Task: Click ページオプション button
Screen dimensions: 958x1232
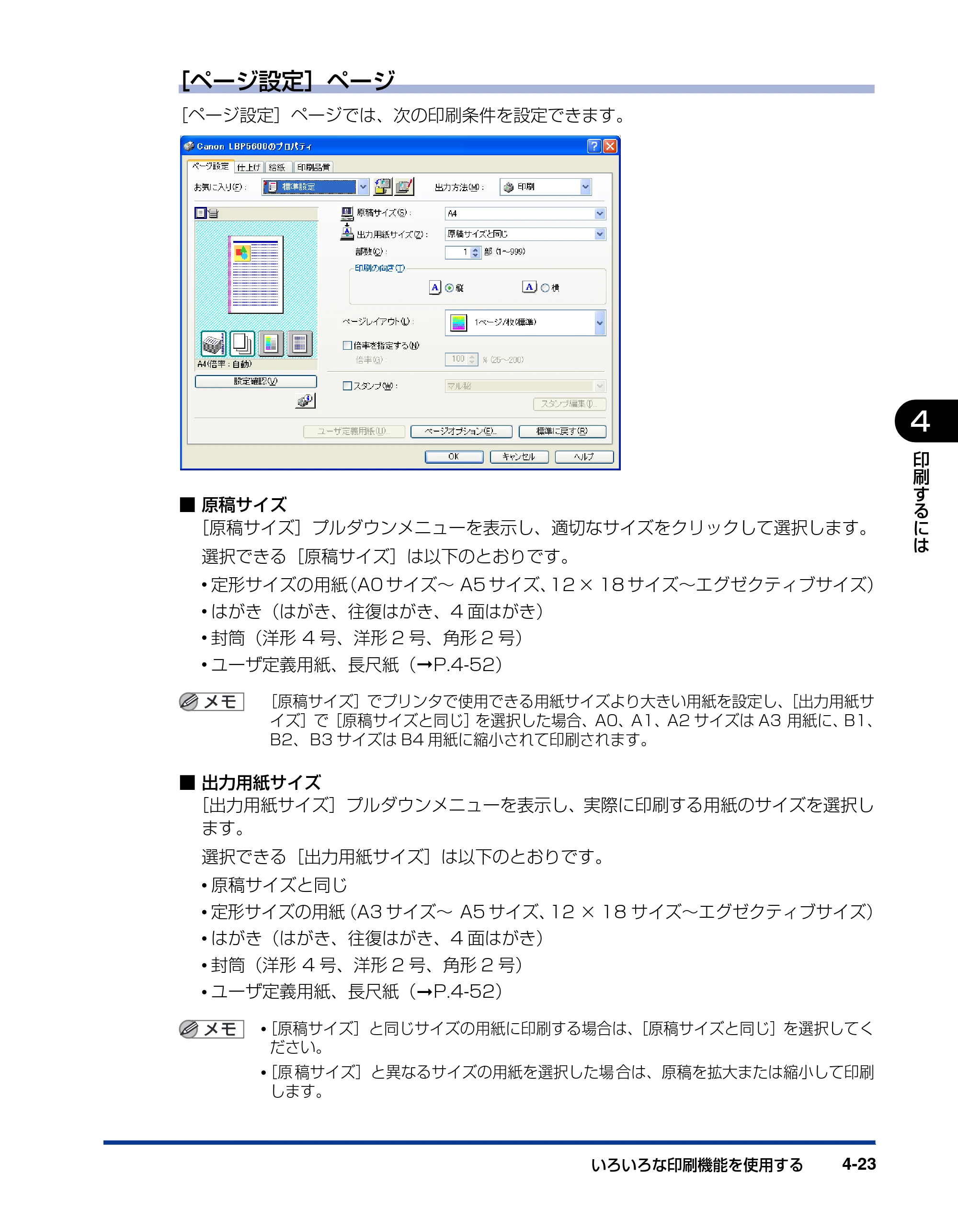Action: click(x=461, y=431)
